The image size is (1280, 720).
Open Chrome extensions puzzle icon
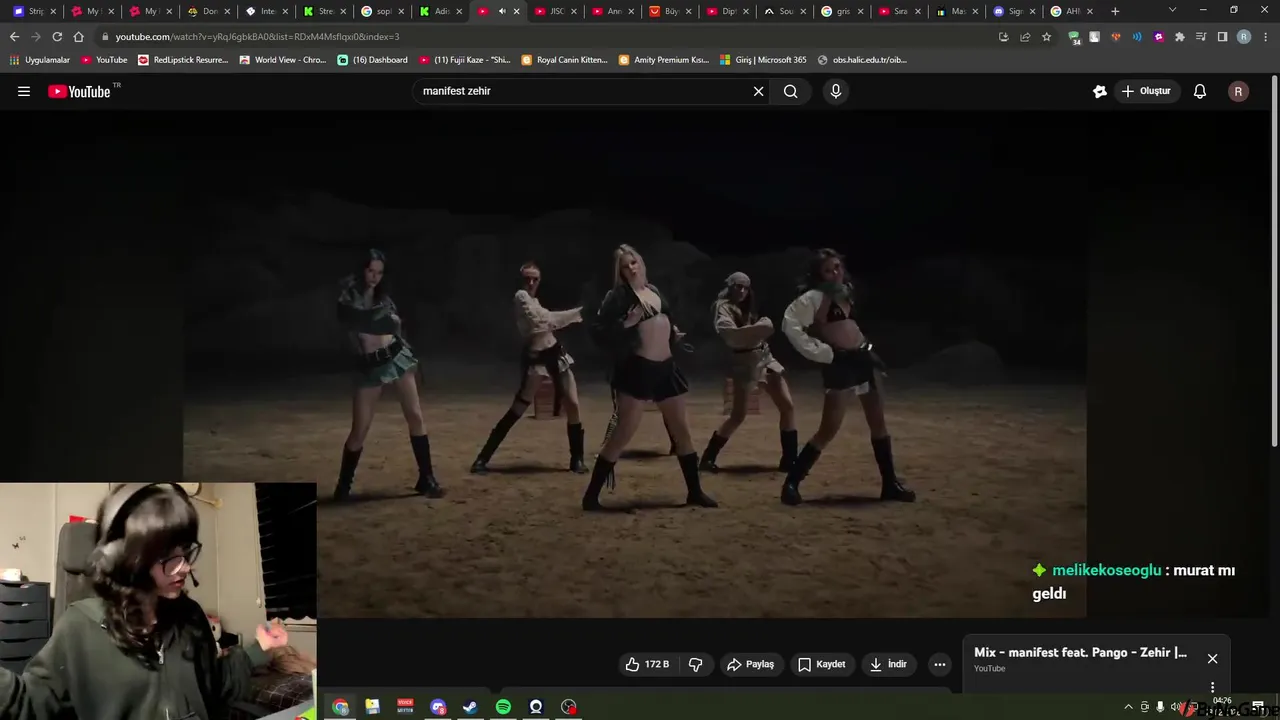[1180, 37]
